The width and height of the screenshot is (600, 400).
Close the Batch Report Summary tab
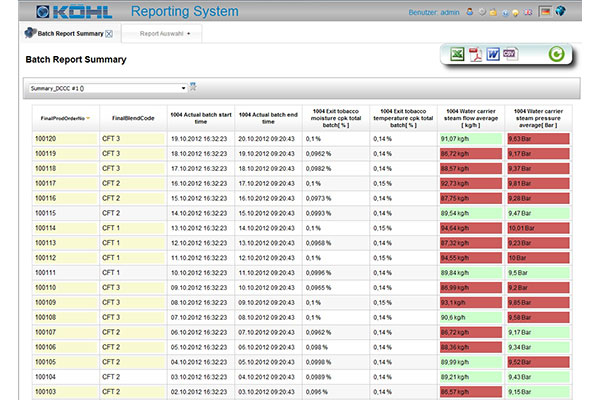109,33
